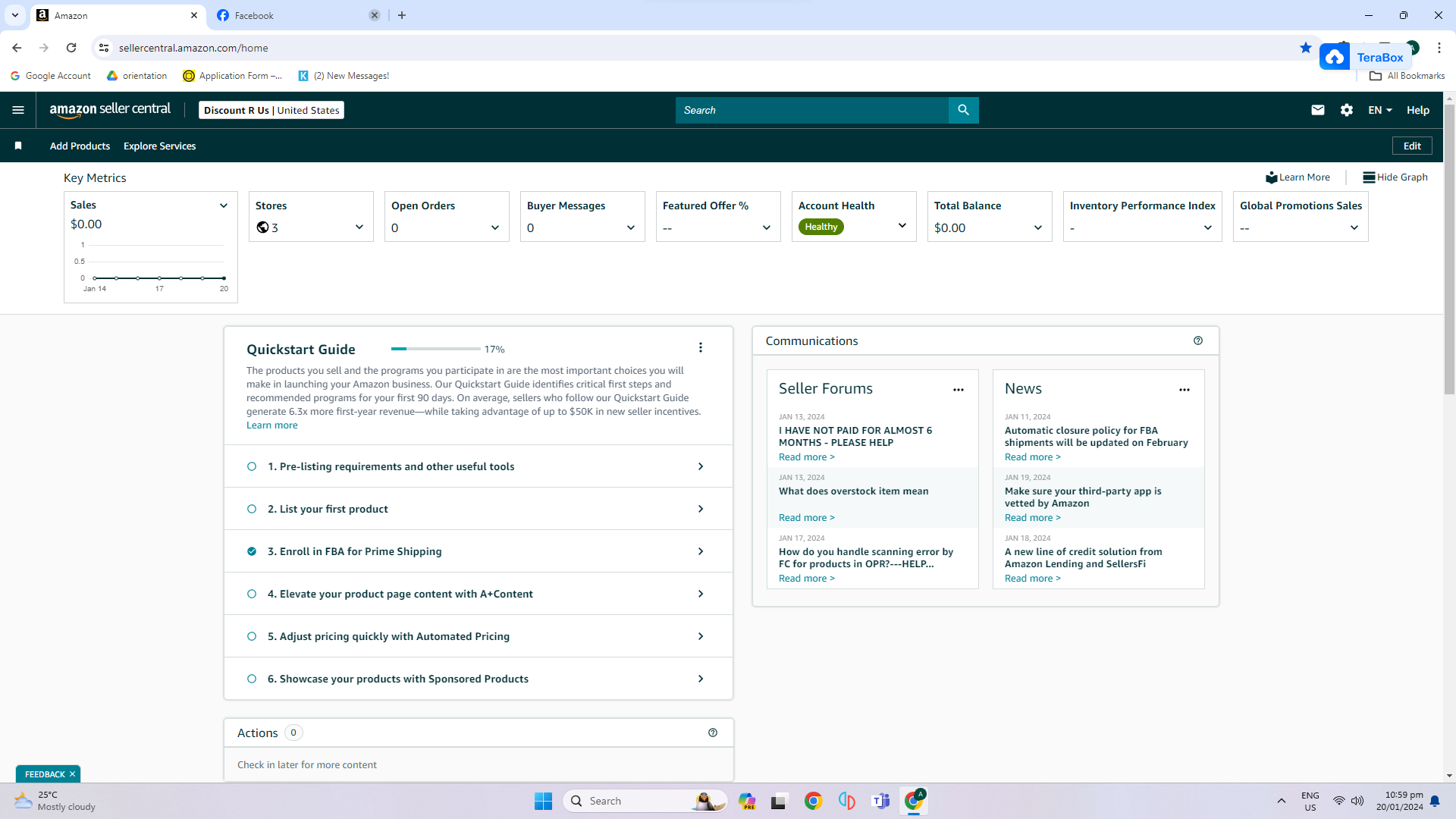
Task: Open Explore Services menu item
Action: 159,146
